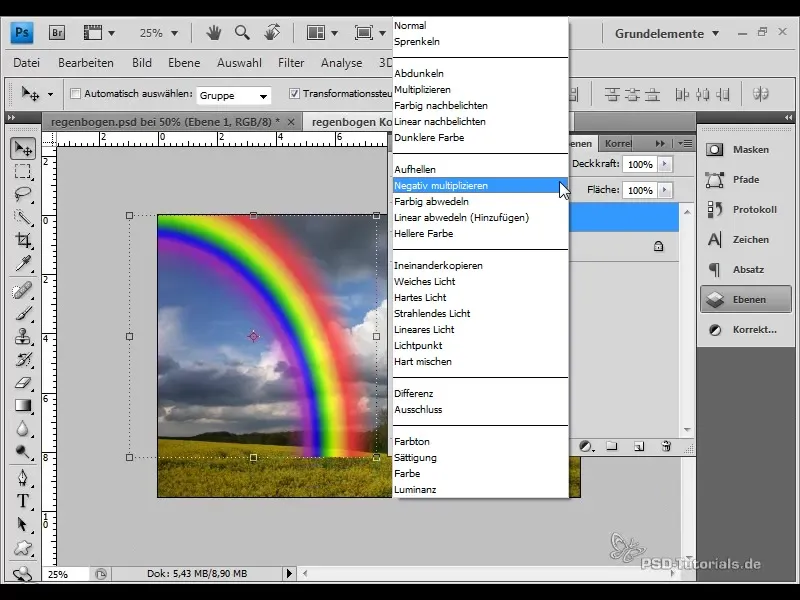Select the Magic Wand tool
800x600 pixels.
pos(23,217)
